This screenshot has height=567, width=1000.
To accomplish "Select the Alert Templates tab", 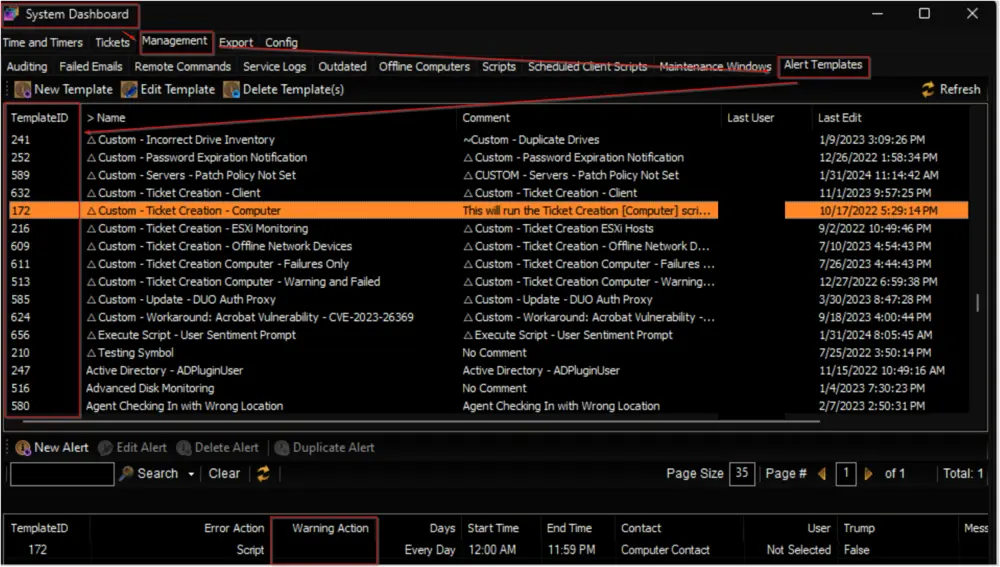I will click(x=823, y=65).
